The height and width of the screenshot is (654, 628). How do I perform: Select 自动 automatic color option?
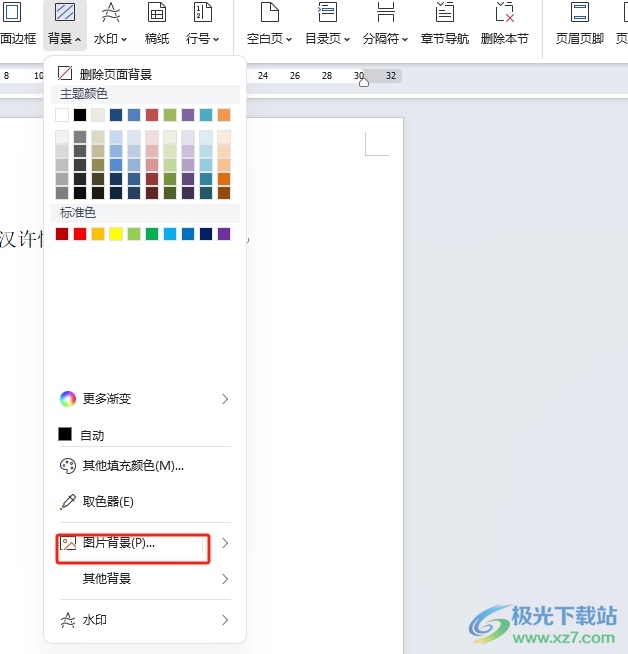click(144, 435)
